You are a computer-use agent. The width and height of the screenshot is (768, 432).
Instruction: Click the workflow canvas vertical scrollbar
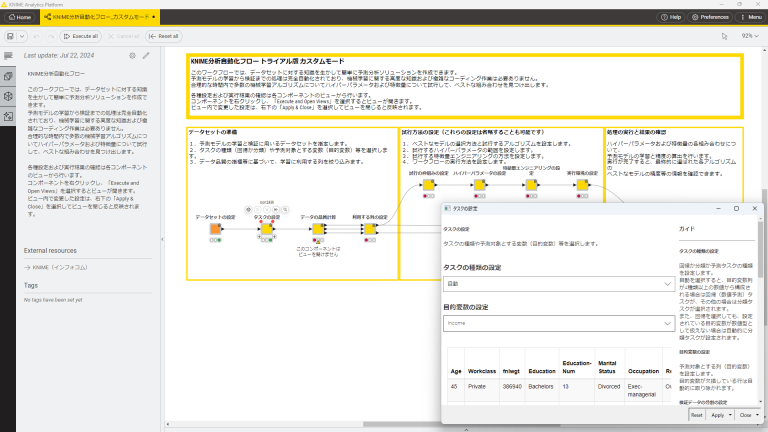pyautogui.click(x=765, y=257)
